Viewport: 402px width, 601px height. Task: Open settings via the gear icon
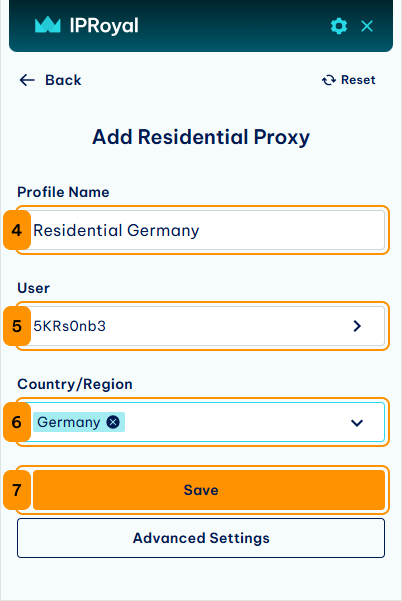pos(339,26)
